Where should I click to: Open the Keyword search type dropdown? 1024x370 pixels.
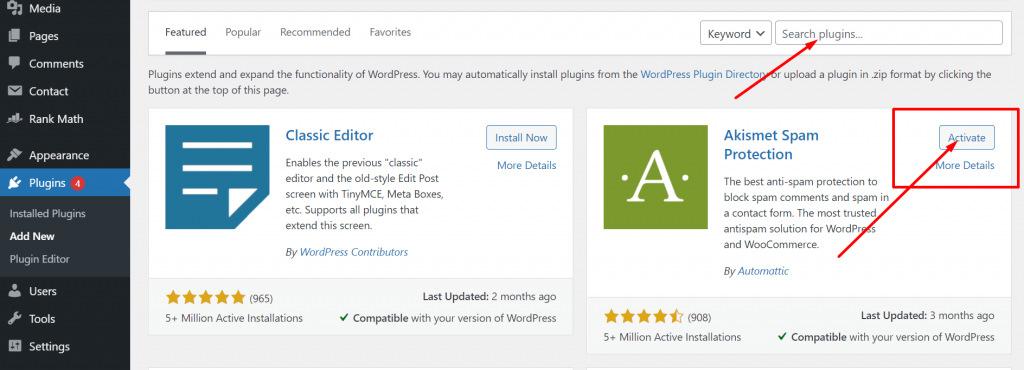tap(735, 33)
